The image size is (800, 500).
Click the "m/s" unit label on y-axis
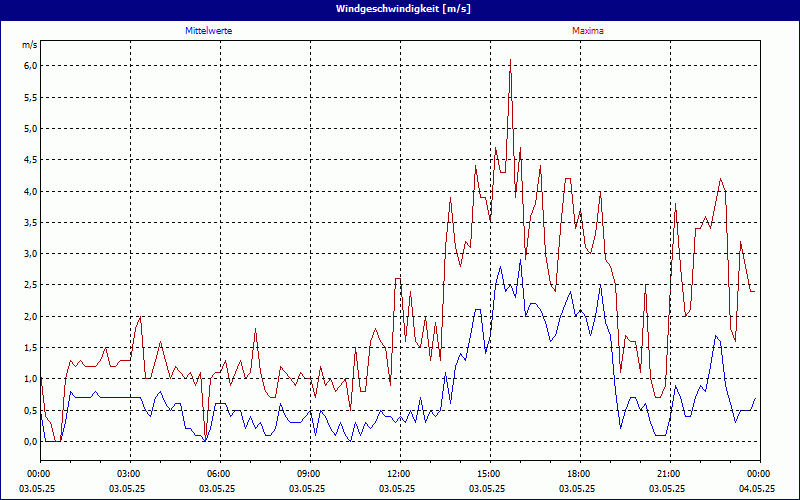click(29, 45)
